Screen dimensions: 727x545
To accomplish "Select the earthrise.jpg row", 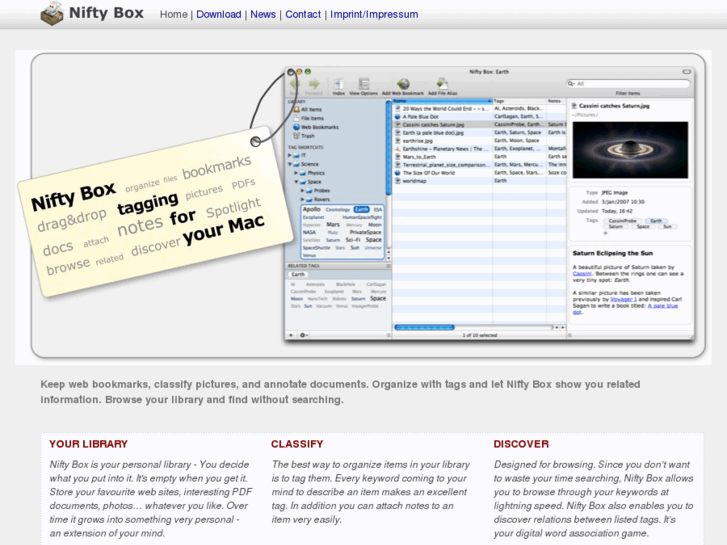I will coord(479,141).
